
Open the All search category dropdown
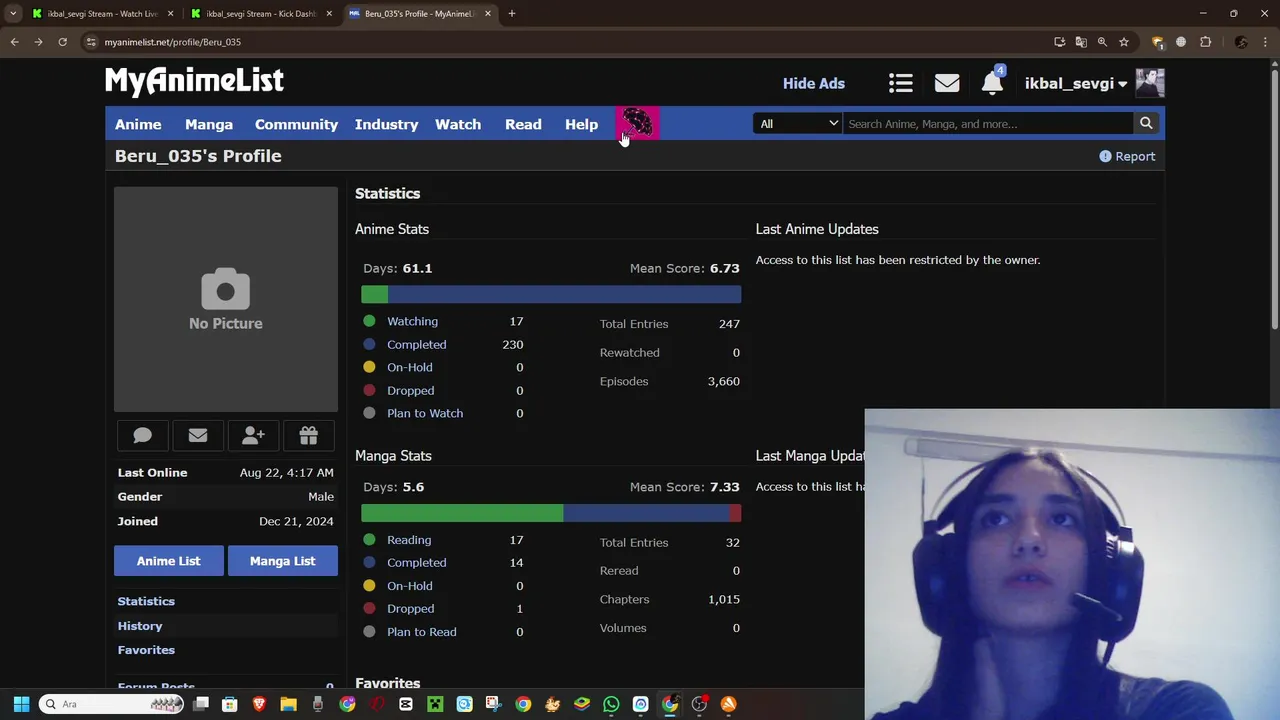coord(798,124)
